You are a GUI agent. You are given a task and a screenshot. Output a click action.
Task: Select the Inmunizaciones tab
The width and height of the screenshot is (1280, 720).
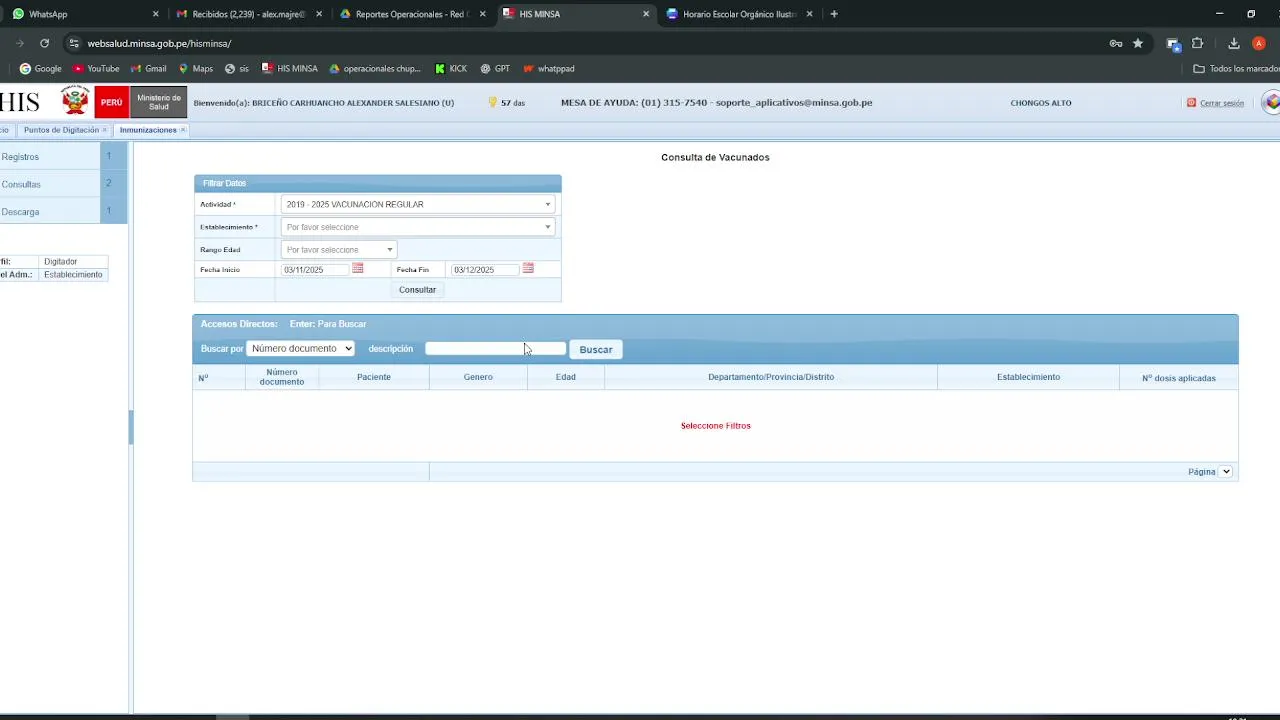(x=147, y=130)
